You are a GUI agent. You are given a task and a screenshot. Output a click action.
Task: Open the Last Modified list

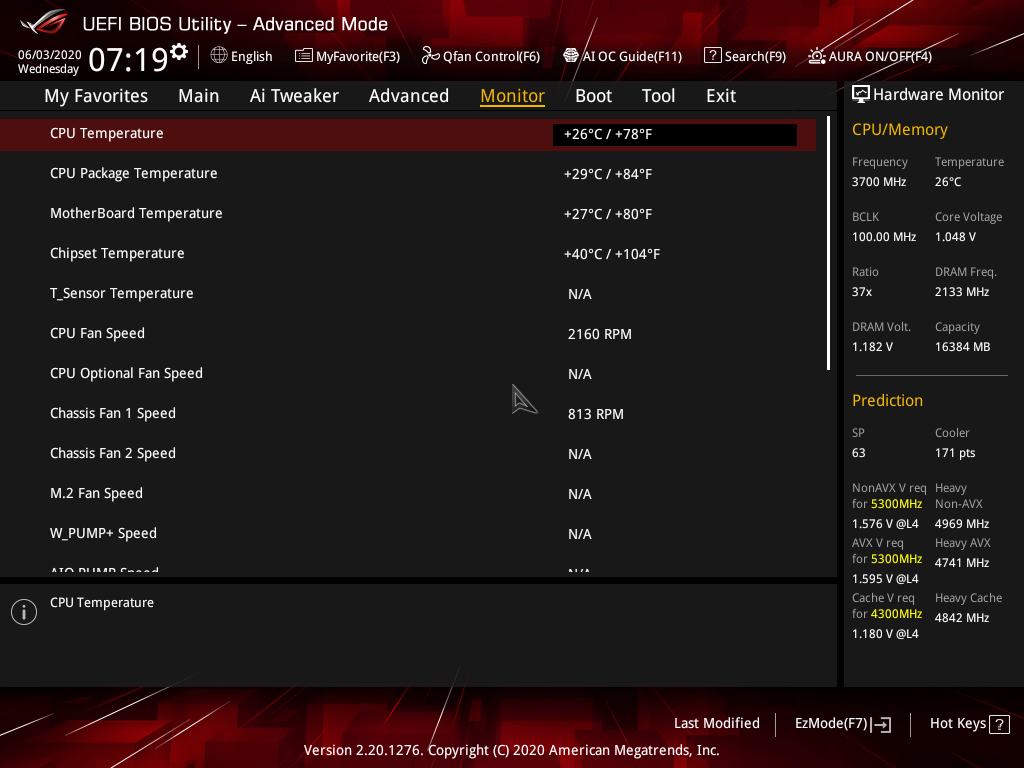(716, 723)
